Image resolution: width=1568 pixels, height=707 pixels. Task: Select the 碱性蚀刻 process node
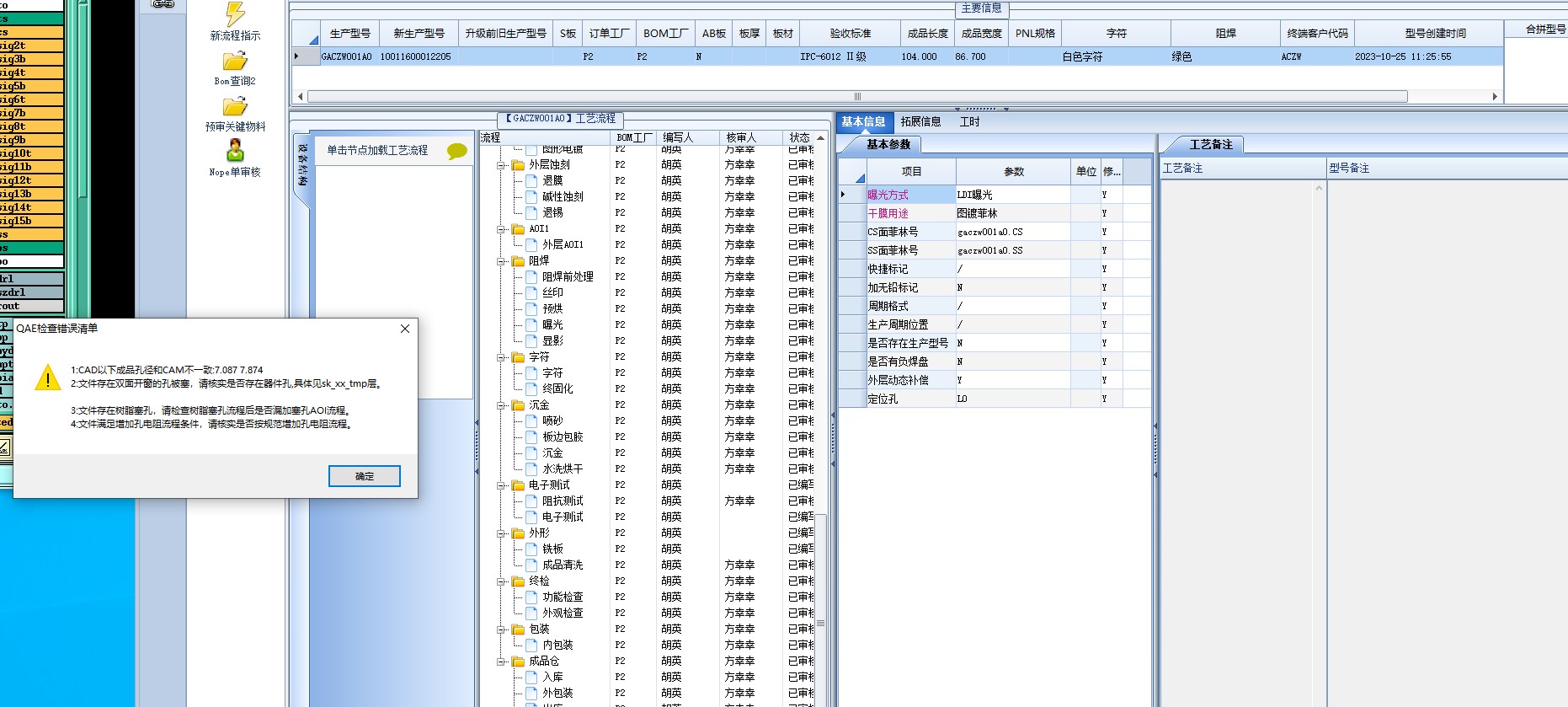563,196
